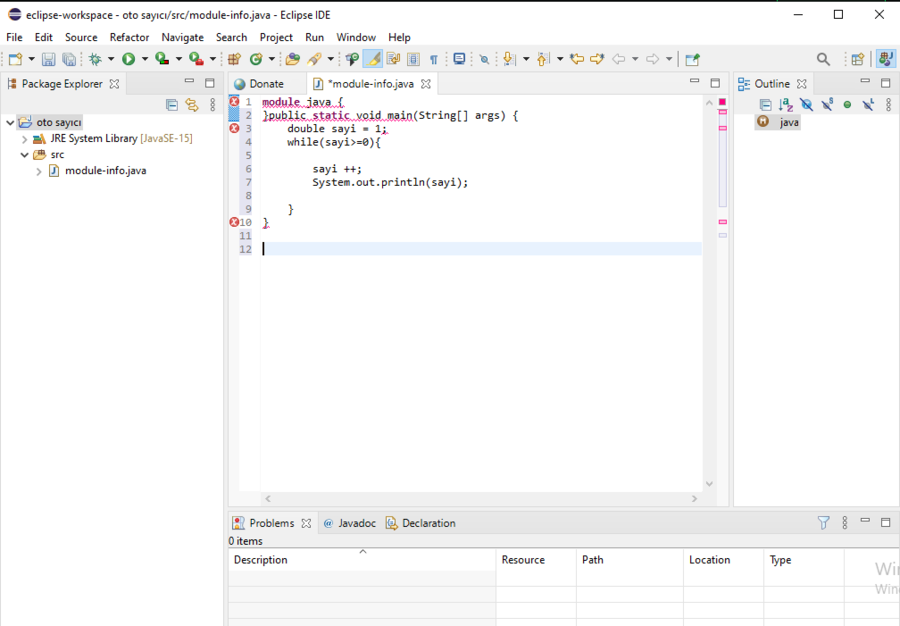Viewport: 900px width, 626px height.
Task: Open the Navigate menu
Action: click(x=183, y=37)
